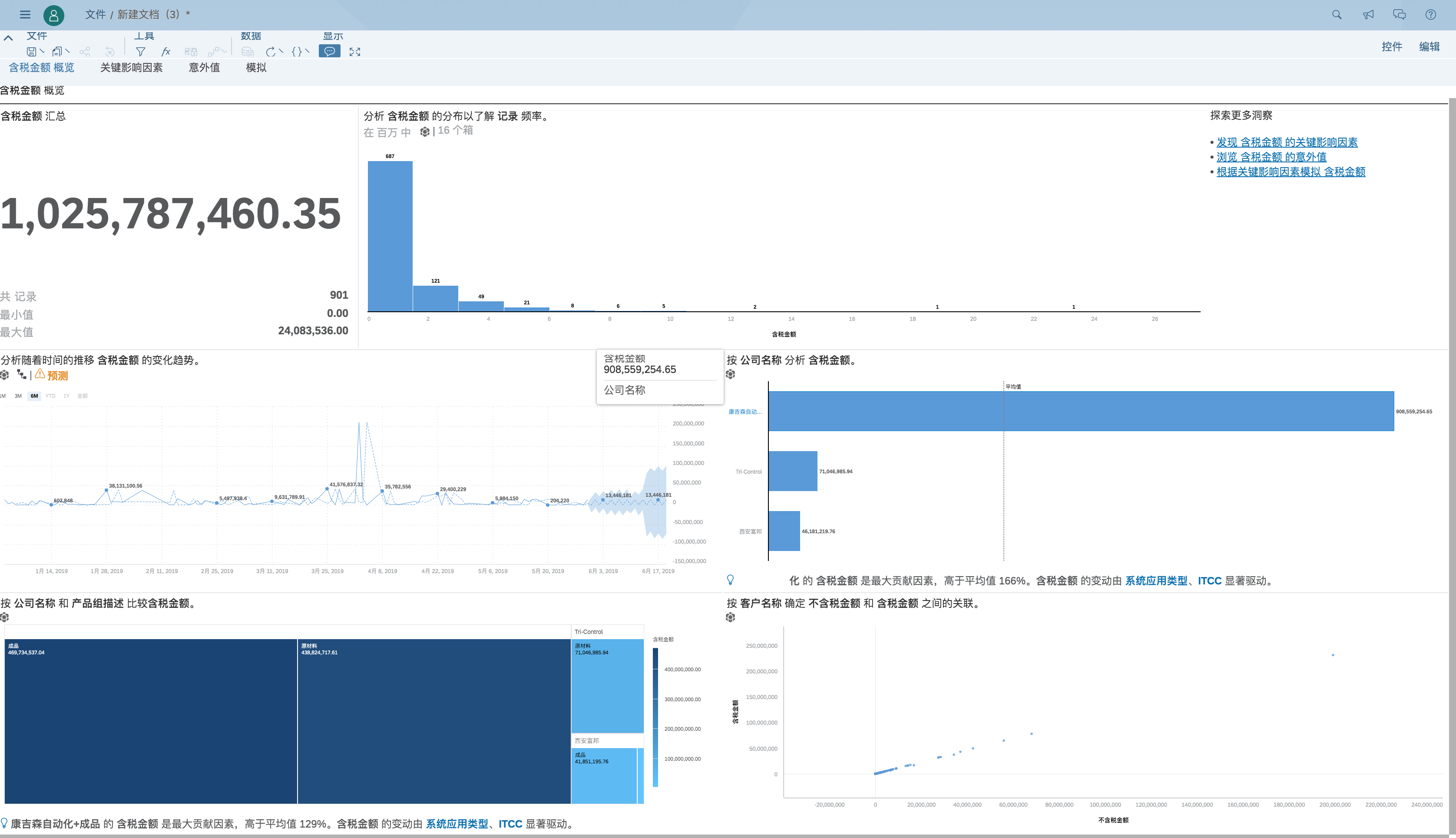
Task: Click the save floppy disk icon
Action: pyautogui.click(x=32, y=52)
